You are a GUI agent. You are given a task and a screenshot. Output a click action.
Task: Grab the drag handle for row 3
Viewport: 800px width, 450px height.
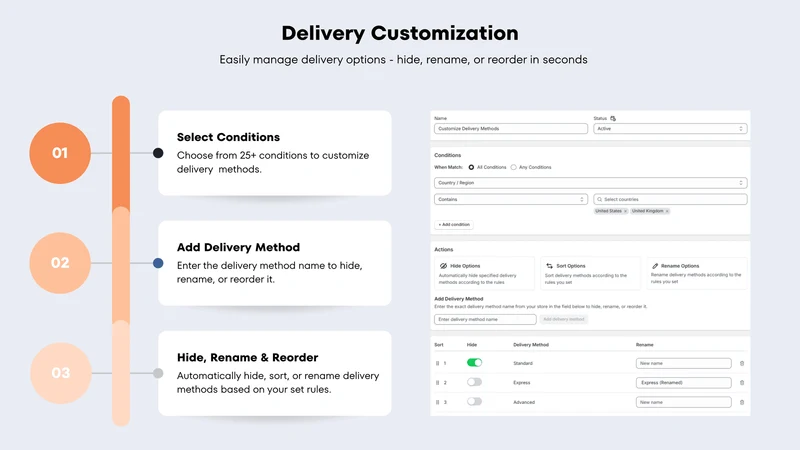coord(437,402)
